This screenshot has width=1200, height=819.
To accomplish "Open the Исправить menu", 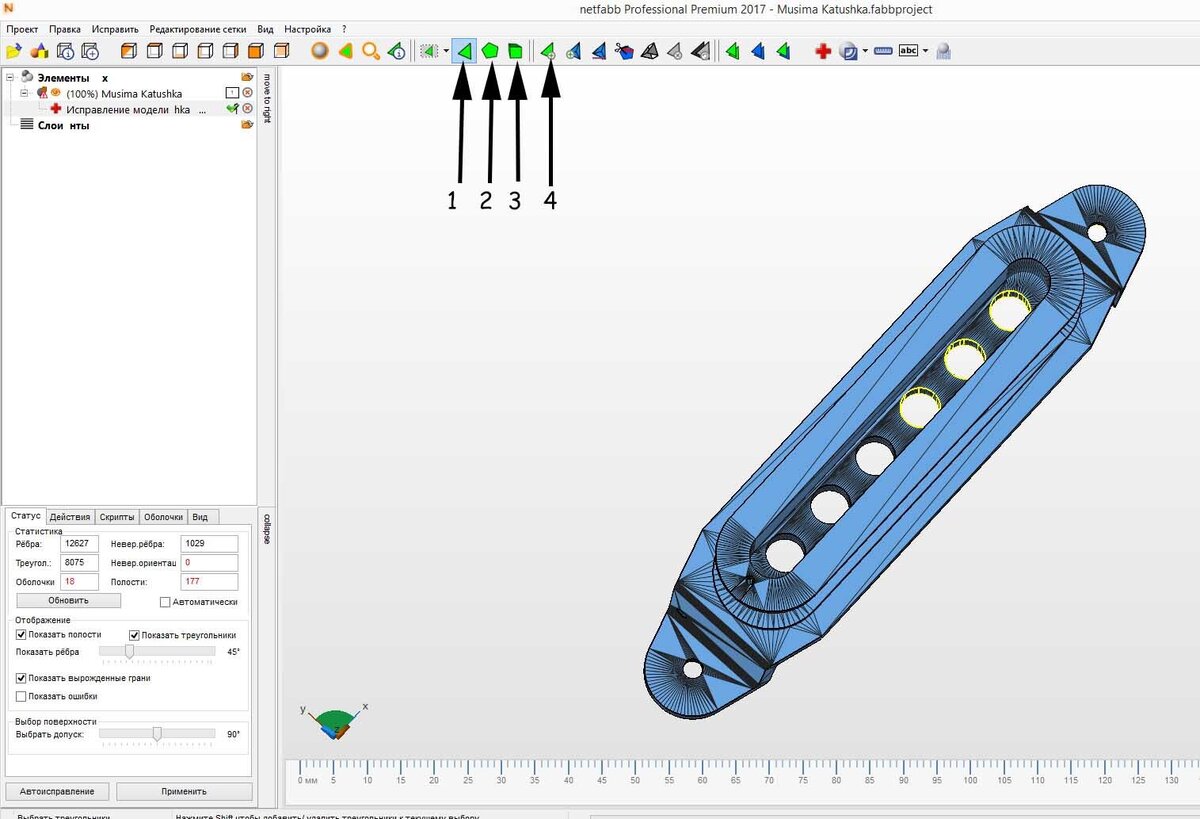I will click(x=115, y=29).
